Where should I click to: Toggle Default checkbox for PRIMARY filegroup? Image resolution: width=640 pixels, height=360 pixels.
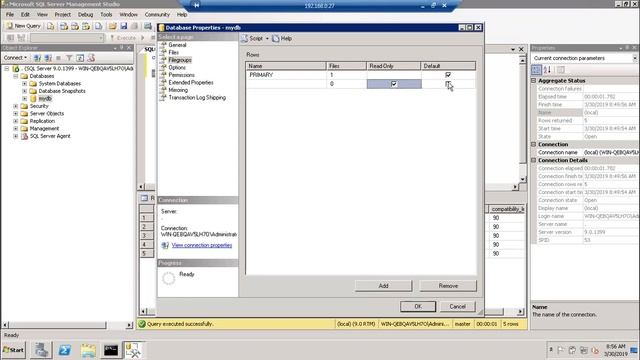click(448, 75)
